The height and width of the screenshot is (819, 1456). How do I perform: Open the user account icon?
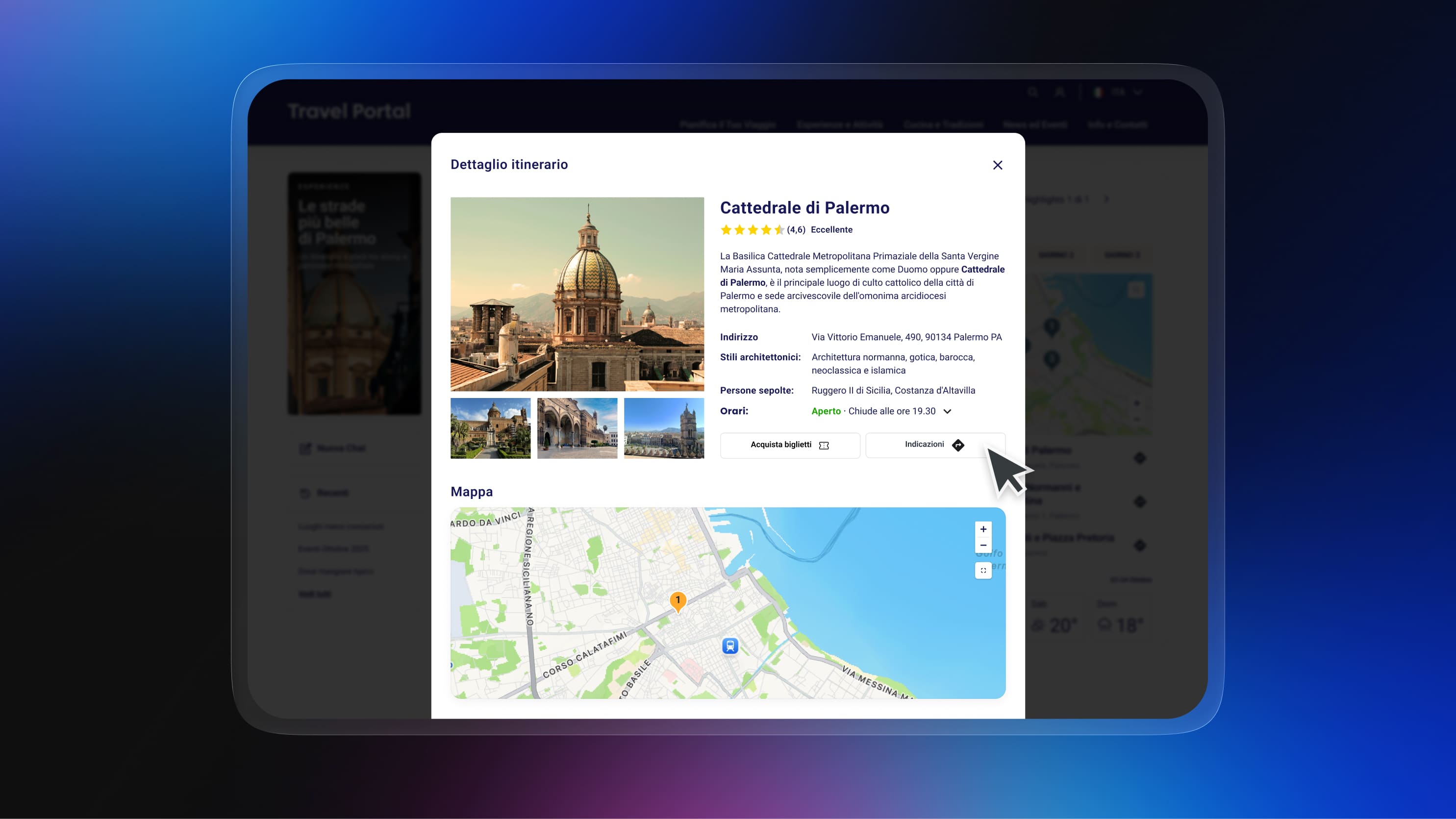(1060, 92)
